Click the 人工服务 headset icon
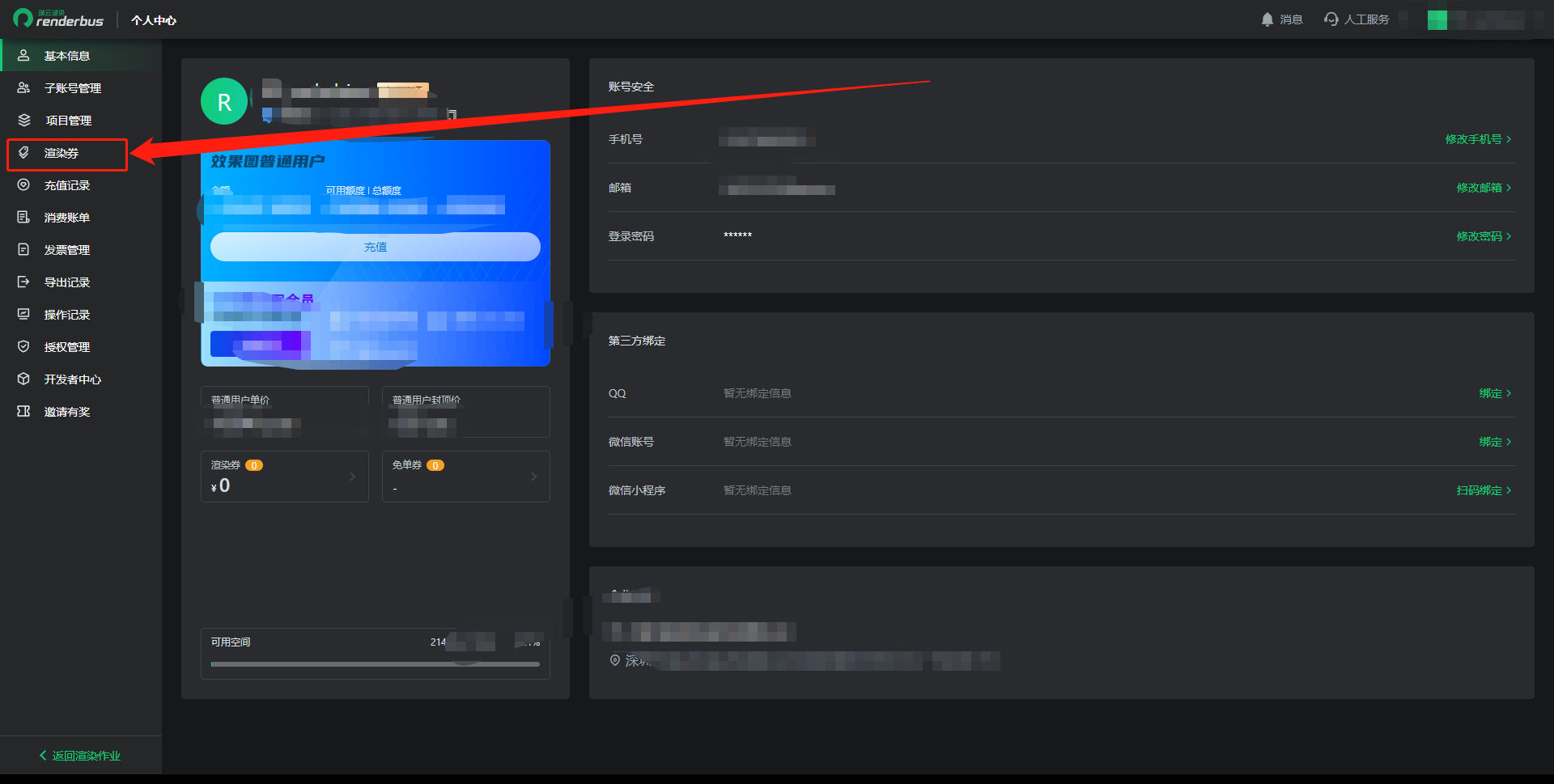The height and width of the screenshot is (784, 1554). tap(1331, 19)
